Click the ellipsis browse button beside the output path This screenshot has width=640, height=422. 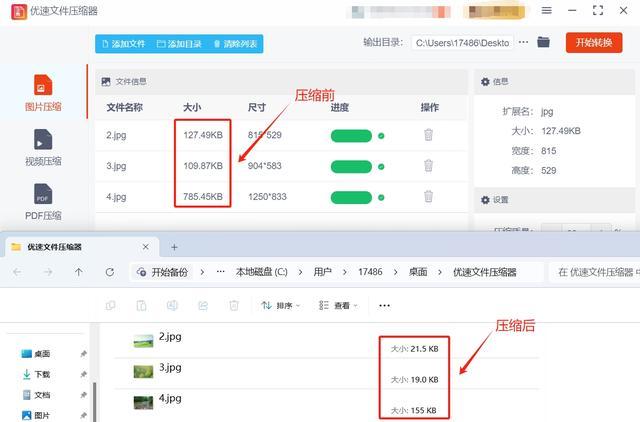523,42
